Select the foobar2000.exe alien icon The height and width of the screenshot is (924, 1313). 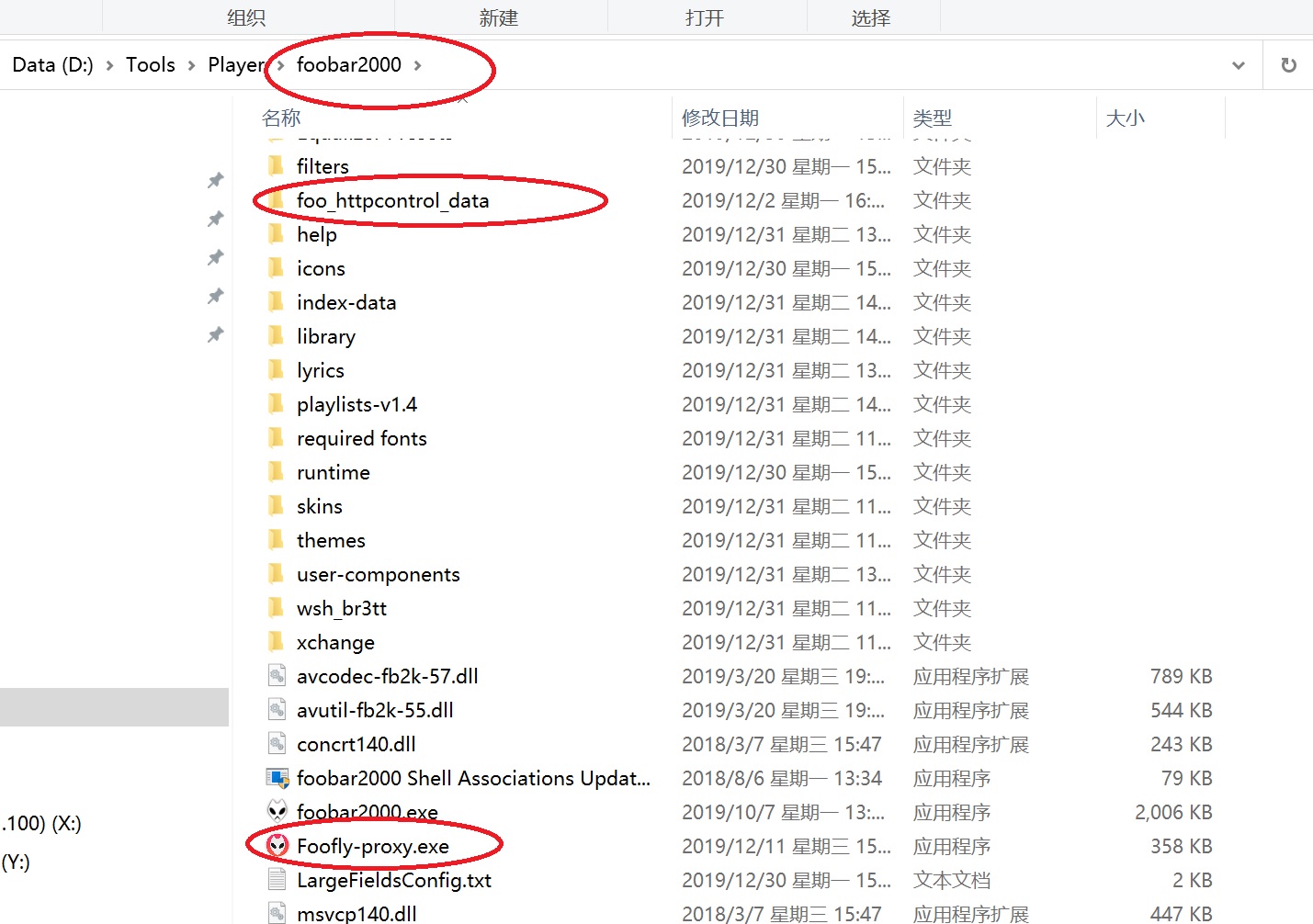point(277,811)
